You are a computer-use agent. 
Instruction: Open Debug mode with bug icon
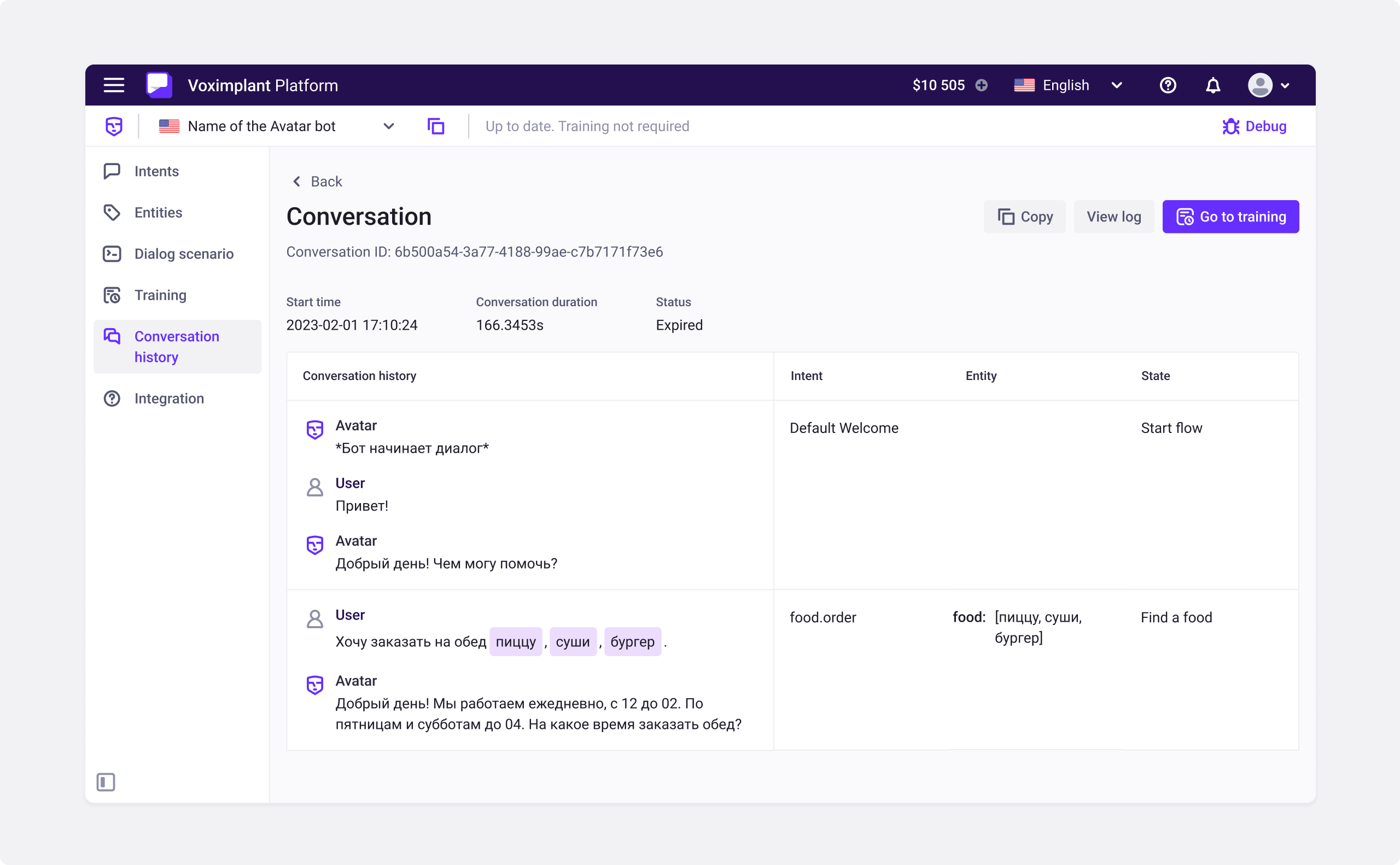point(1254,126)
